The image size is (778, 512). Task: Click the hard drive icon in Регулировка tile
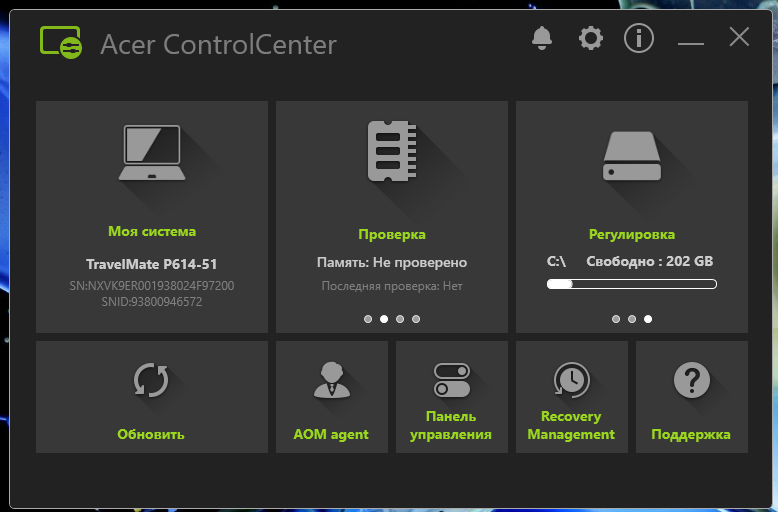[x=632, y=156]
